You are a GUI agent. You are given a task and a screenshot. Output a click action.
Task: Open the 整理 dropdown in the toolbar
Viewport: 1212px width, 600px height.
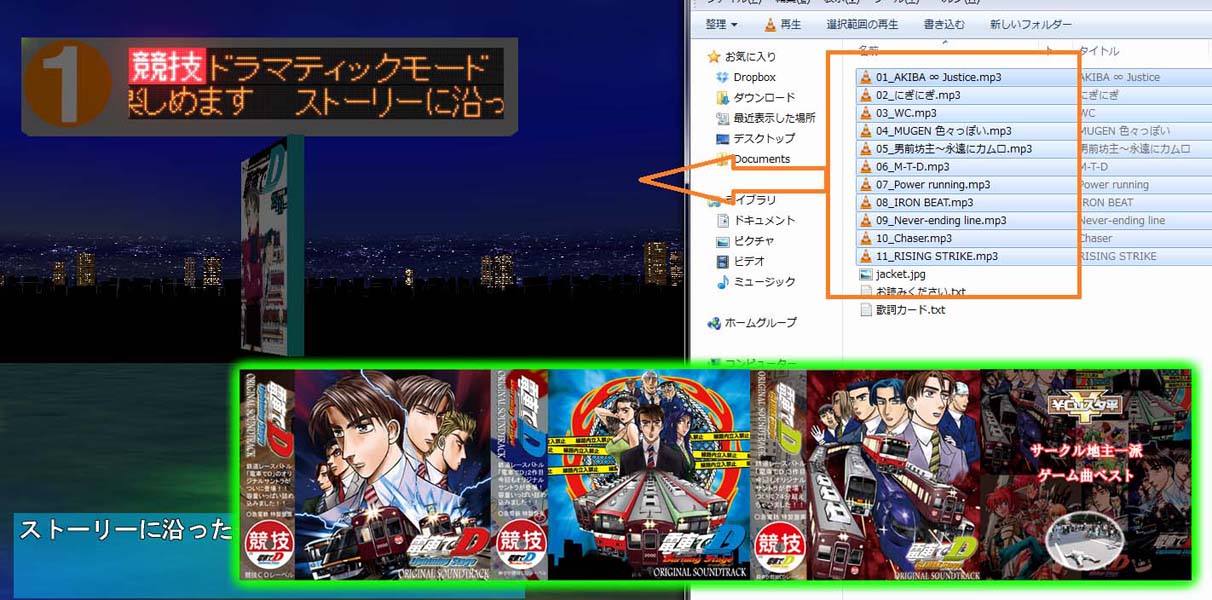pos(721,24)
